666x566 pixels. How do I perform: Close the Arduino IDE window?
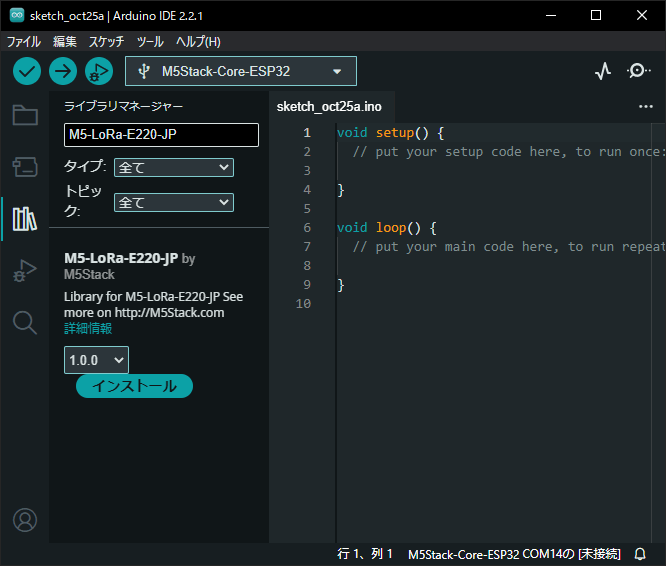pos(642,16)
